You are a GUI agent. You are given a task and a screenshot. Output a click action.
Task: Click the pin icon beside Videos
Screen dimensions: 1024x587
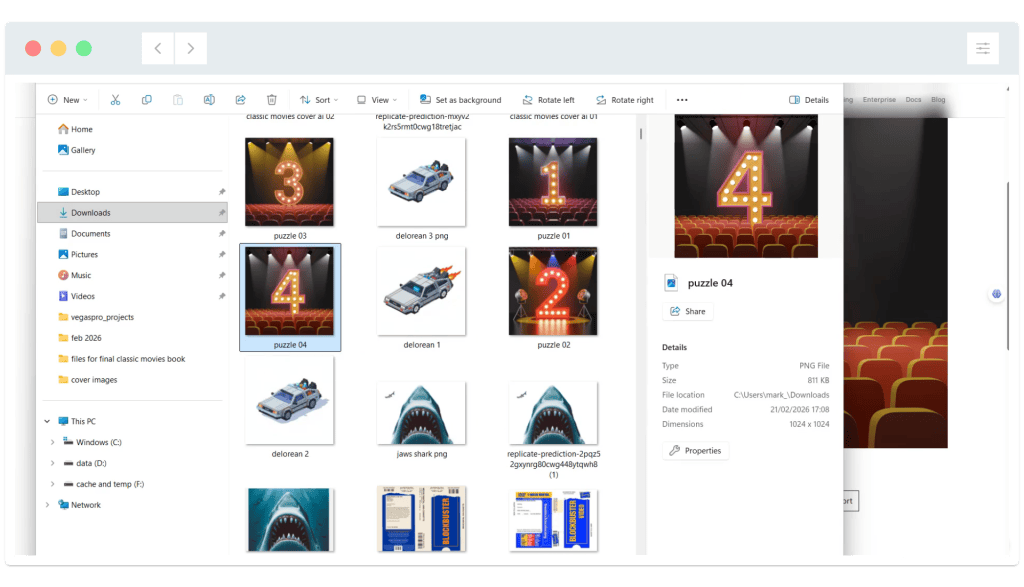222,296
